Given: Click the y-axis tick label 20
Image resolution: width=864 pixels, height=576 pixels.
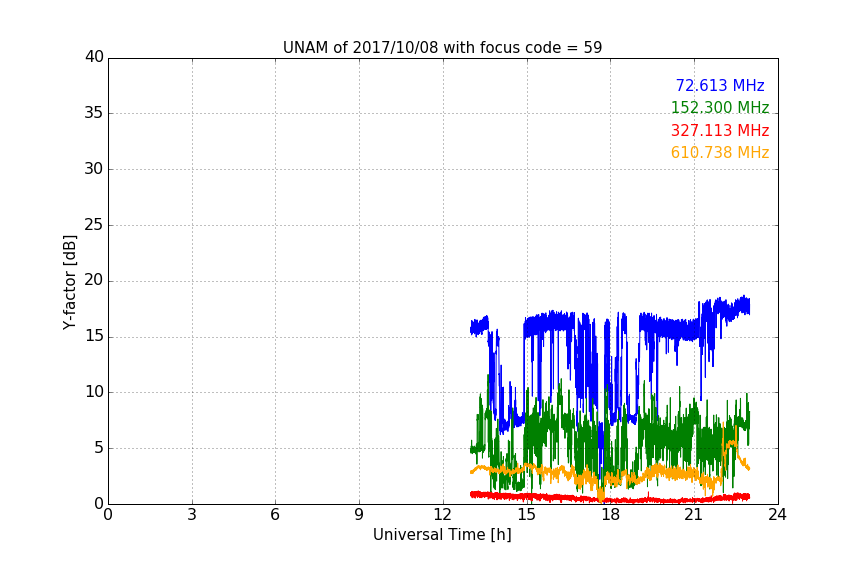Looking at the screenshot, I should pyautogui.click(x=94, y=280).
